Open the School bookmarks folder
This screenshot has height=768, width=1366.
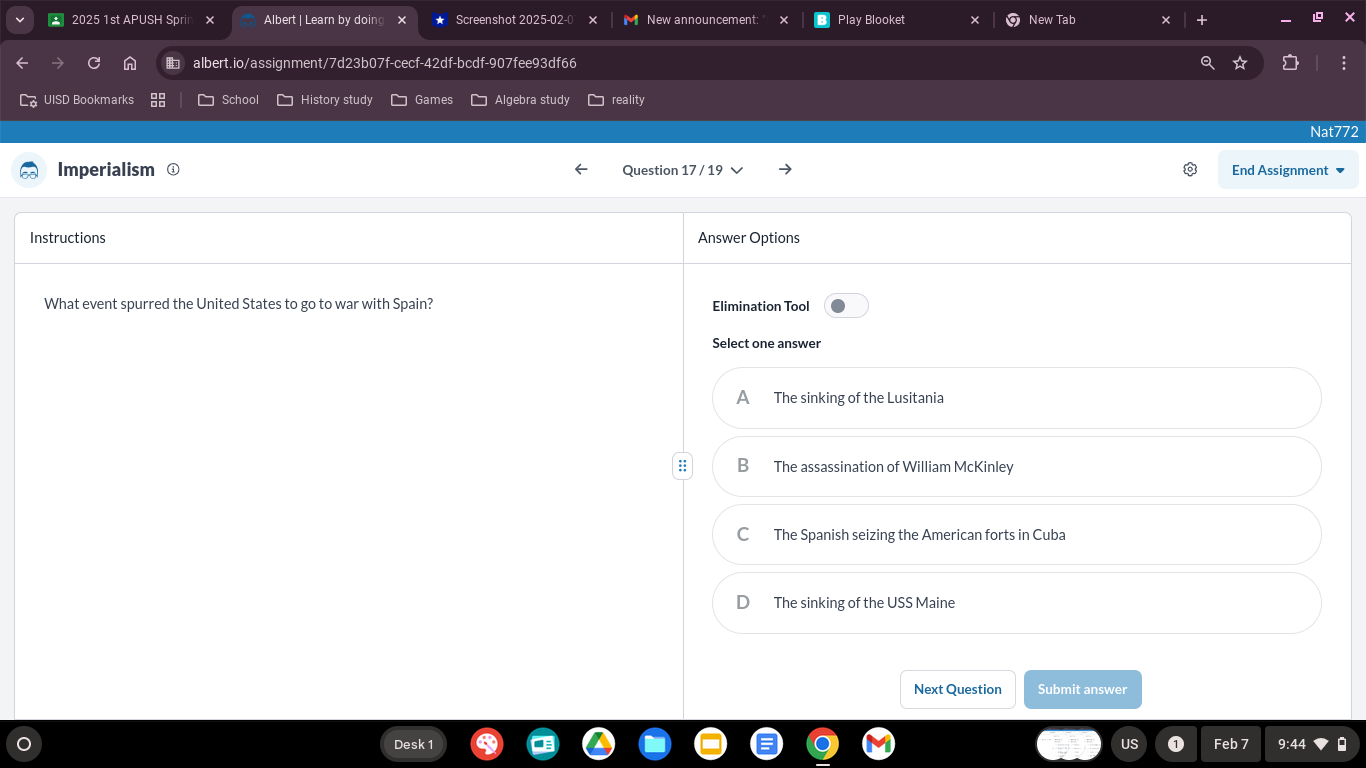[229, 100]
